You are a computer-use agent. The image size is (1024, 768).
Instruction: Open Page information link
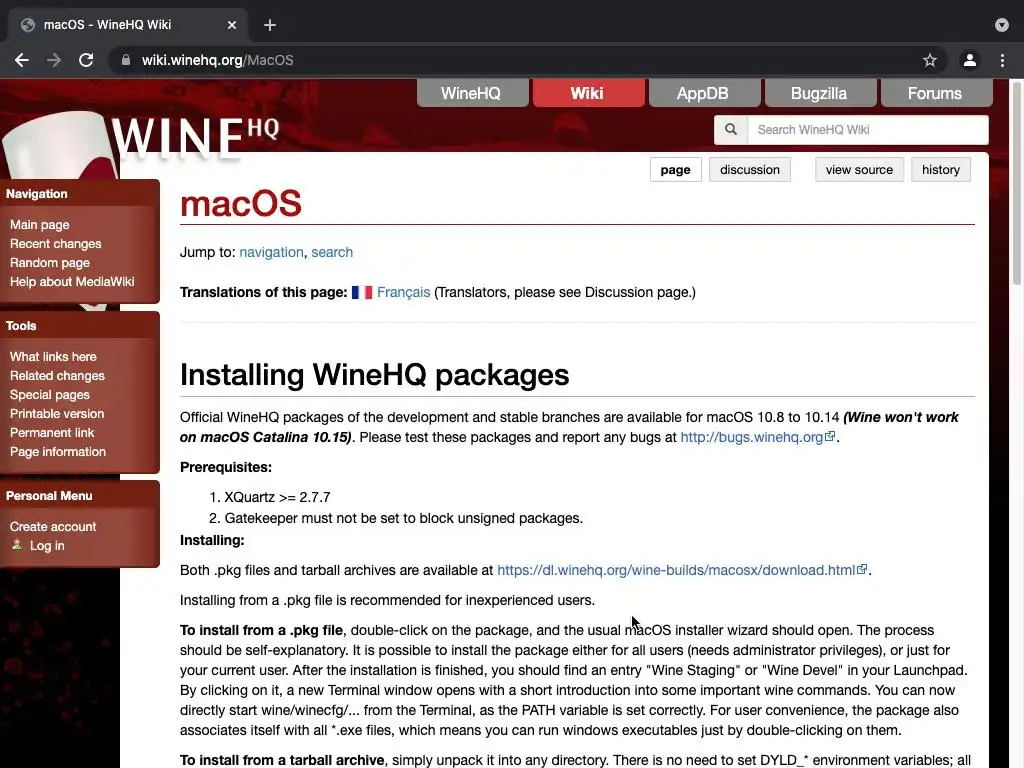coord(57,451)
